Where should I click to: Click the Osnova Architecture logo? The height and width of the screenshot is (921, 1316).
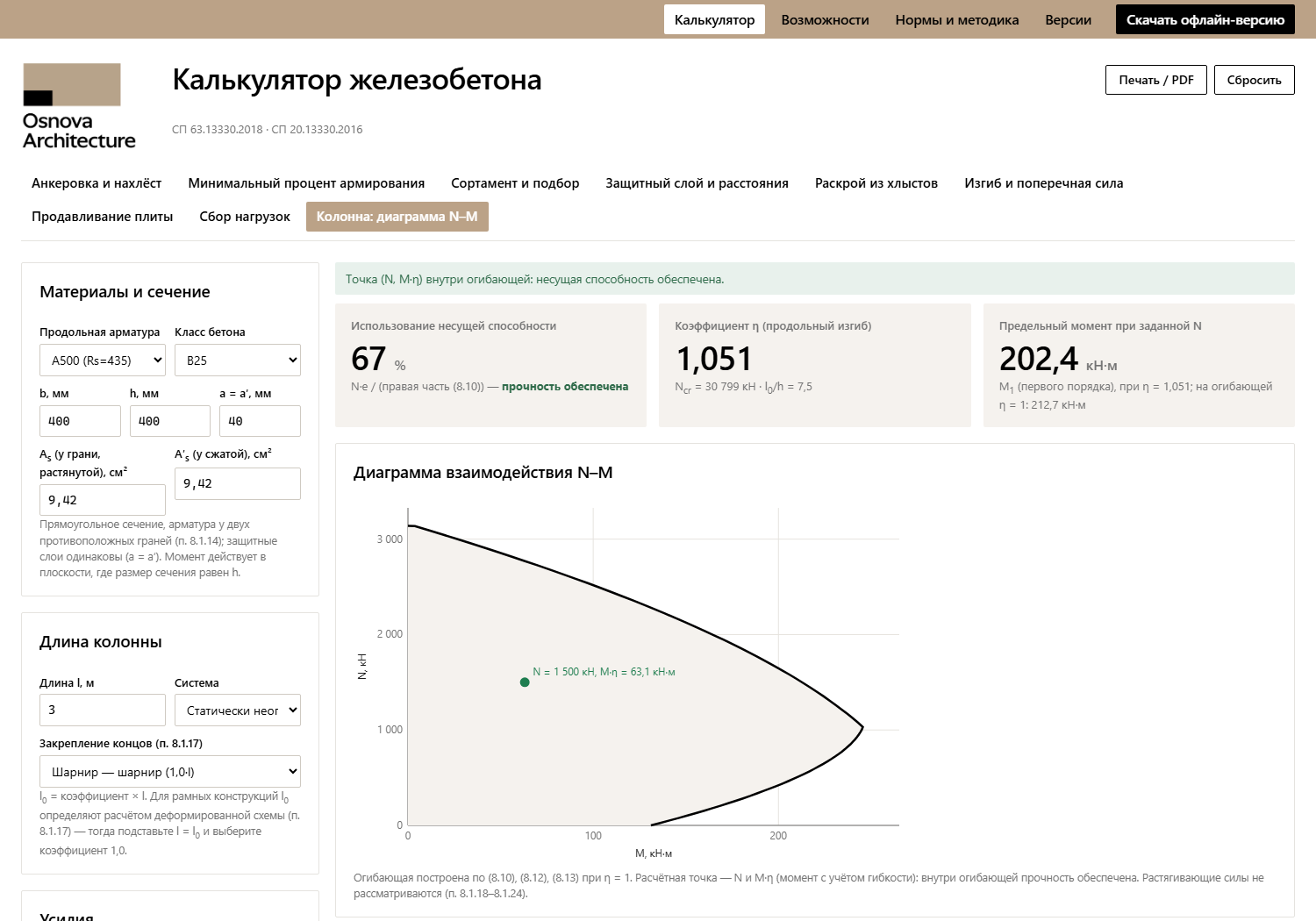click(79, 106)
